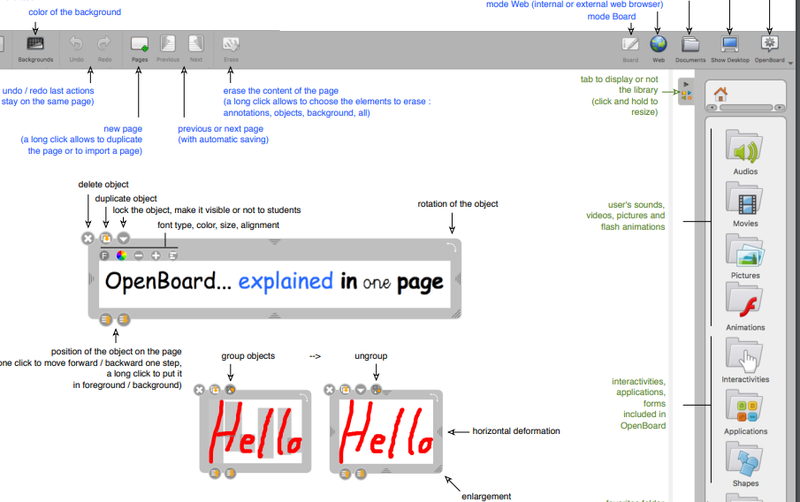Delete the left Hello drawing object

click(x=199, y=390)
